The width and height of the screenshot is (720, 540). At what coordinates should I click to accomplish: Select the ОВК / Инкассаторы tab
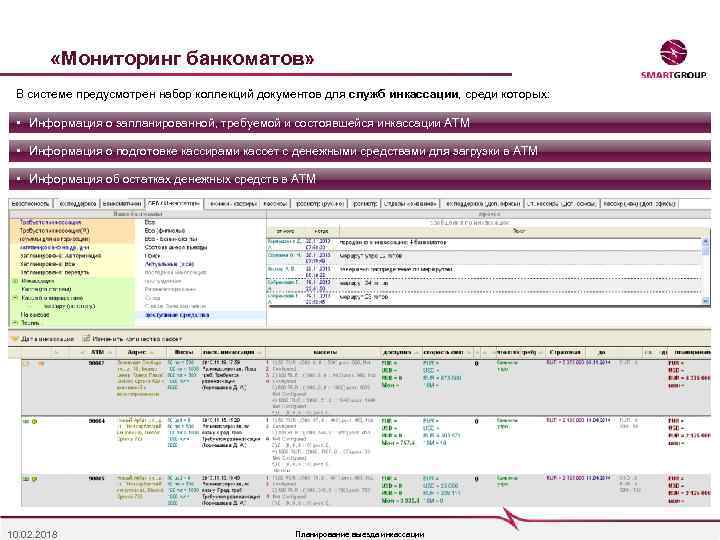coord(174,203)
